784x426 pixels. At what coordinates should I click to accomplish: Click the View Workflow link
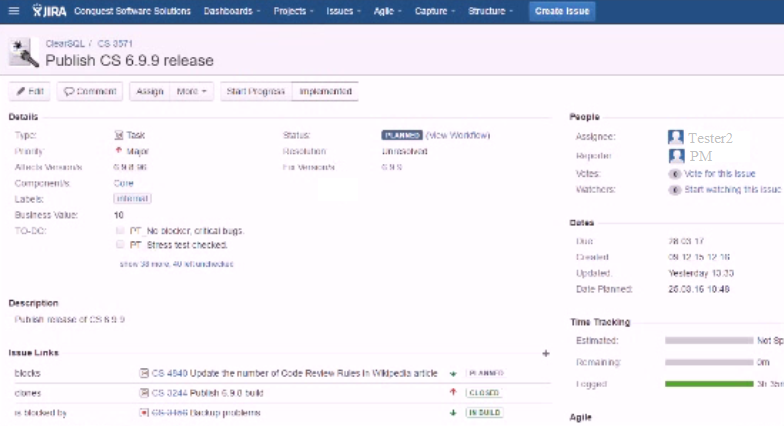(458, 135)
